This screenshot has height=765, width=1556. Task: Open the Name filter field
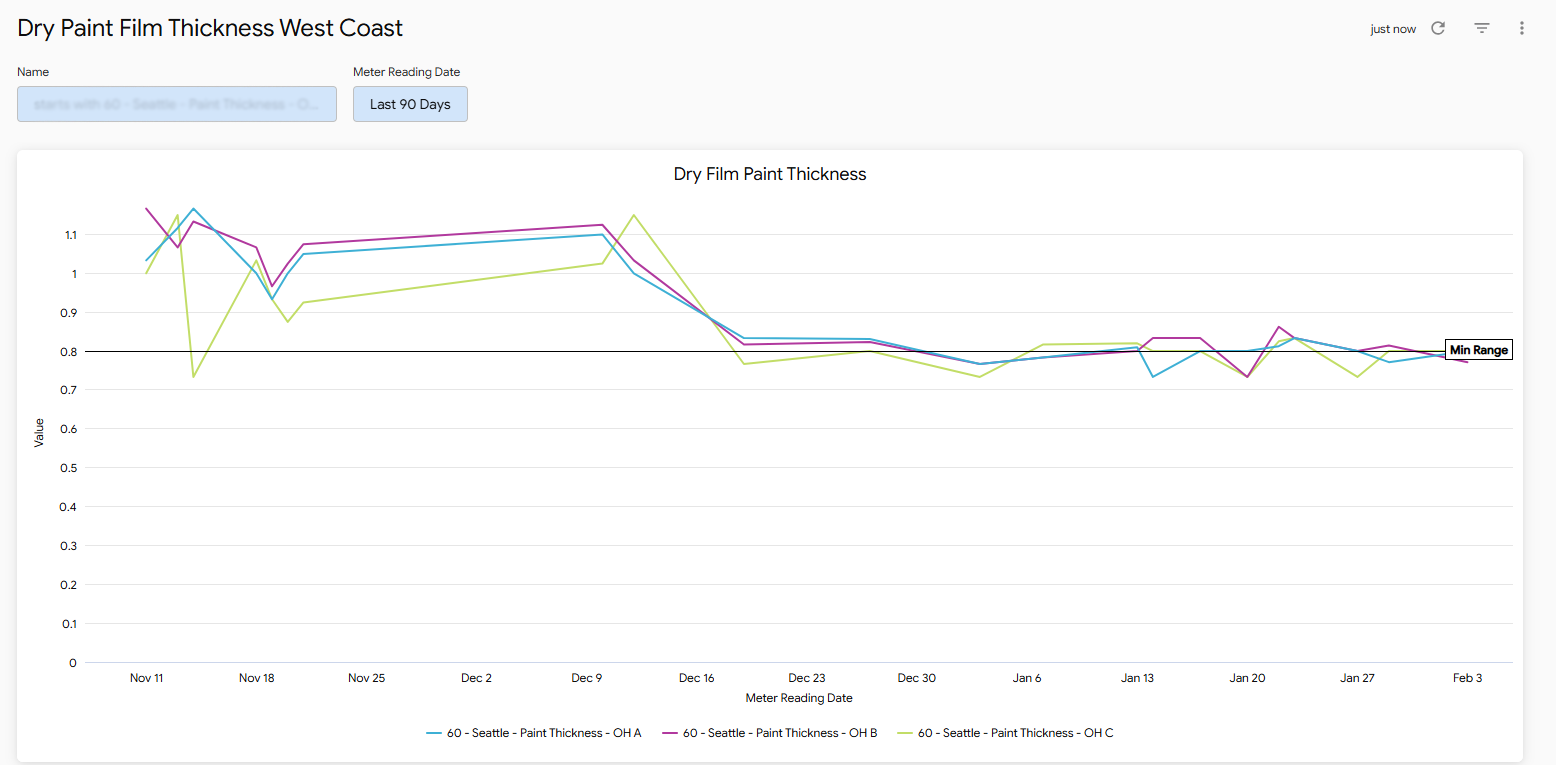[x=177, y=104]
